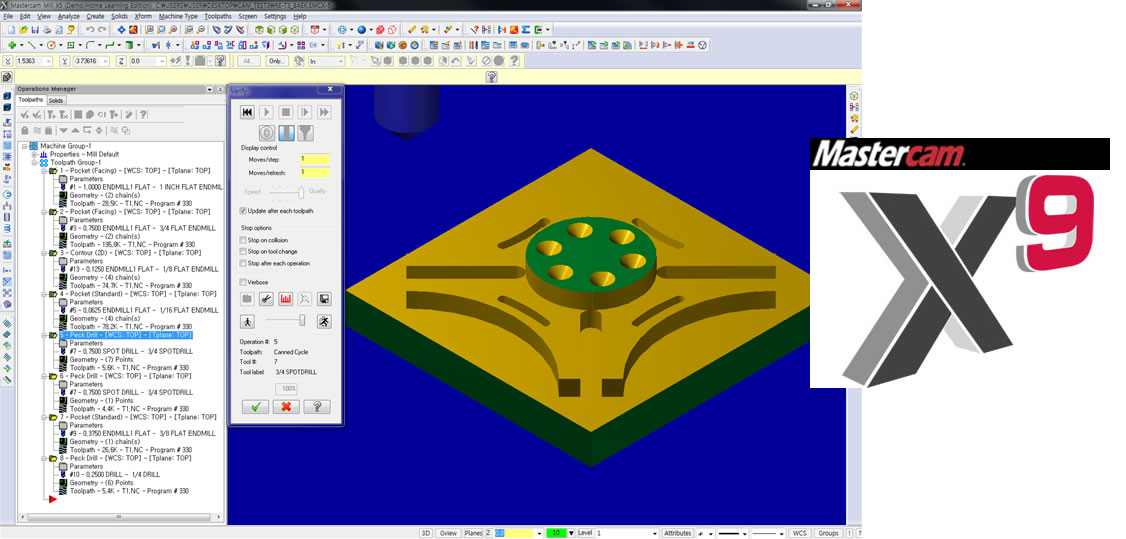Image resolution: width=1126 pixels, height=539 pixels.
Task: Select Simulate tool and holder funnel icon
Action: 305,133
